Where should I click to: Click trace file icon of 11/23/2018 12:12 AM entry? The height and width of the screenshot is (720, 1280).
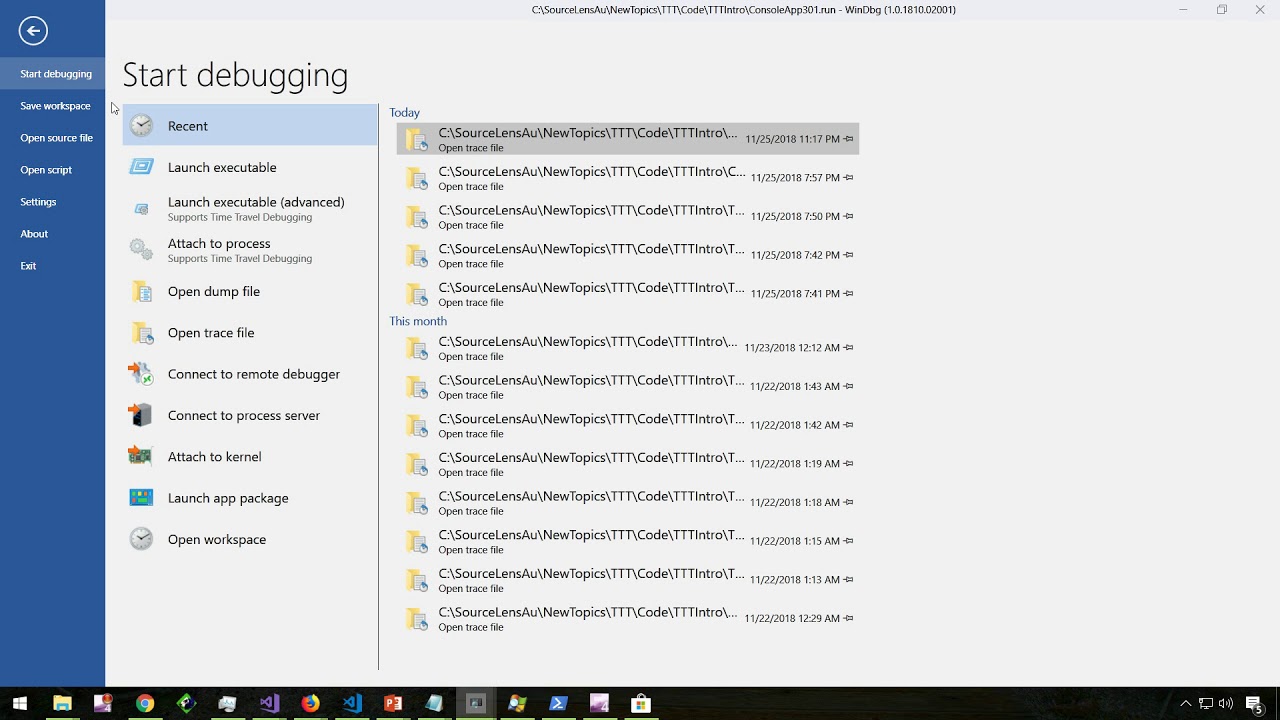[x=416, y=348]
